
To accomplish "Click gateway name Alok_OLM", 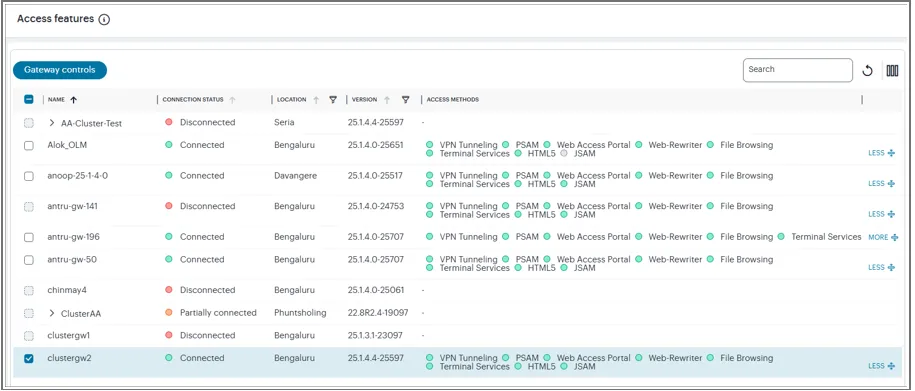I will pyautogui.click(x=67, y=145).
